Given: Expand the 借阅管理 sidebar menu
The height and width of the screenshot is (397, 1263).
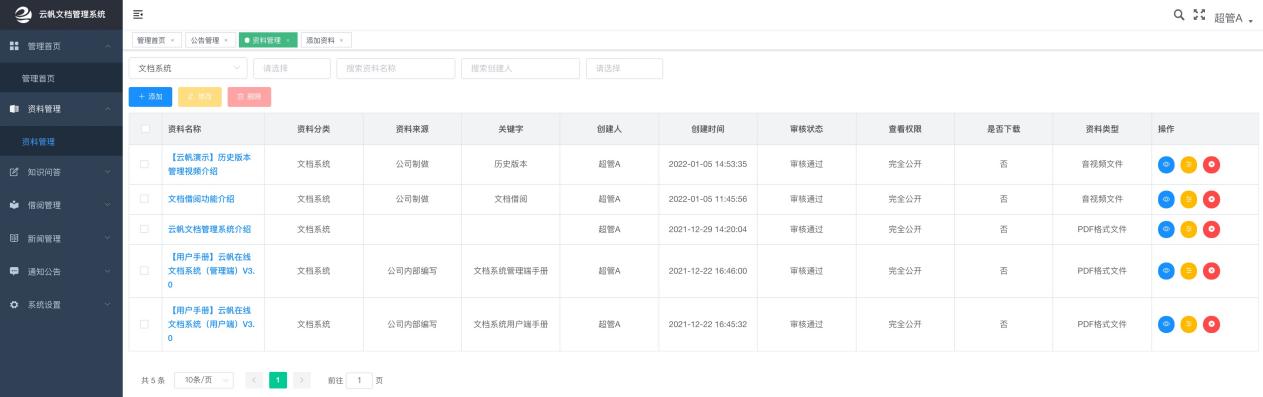Looking at the screenshot, I should coord(61,205).
